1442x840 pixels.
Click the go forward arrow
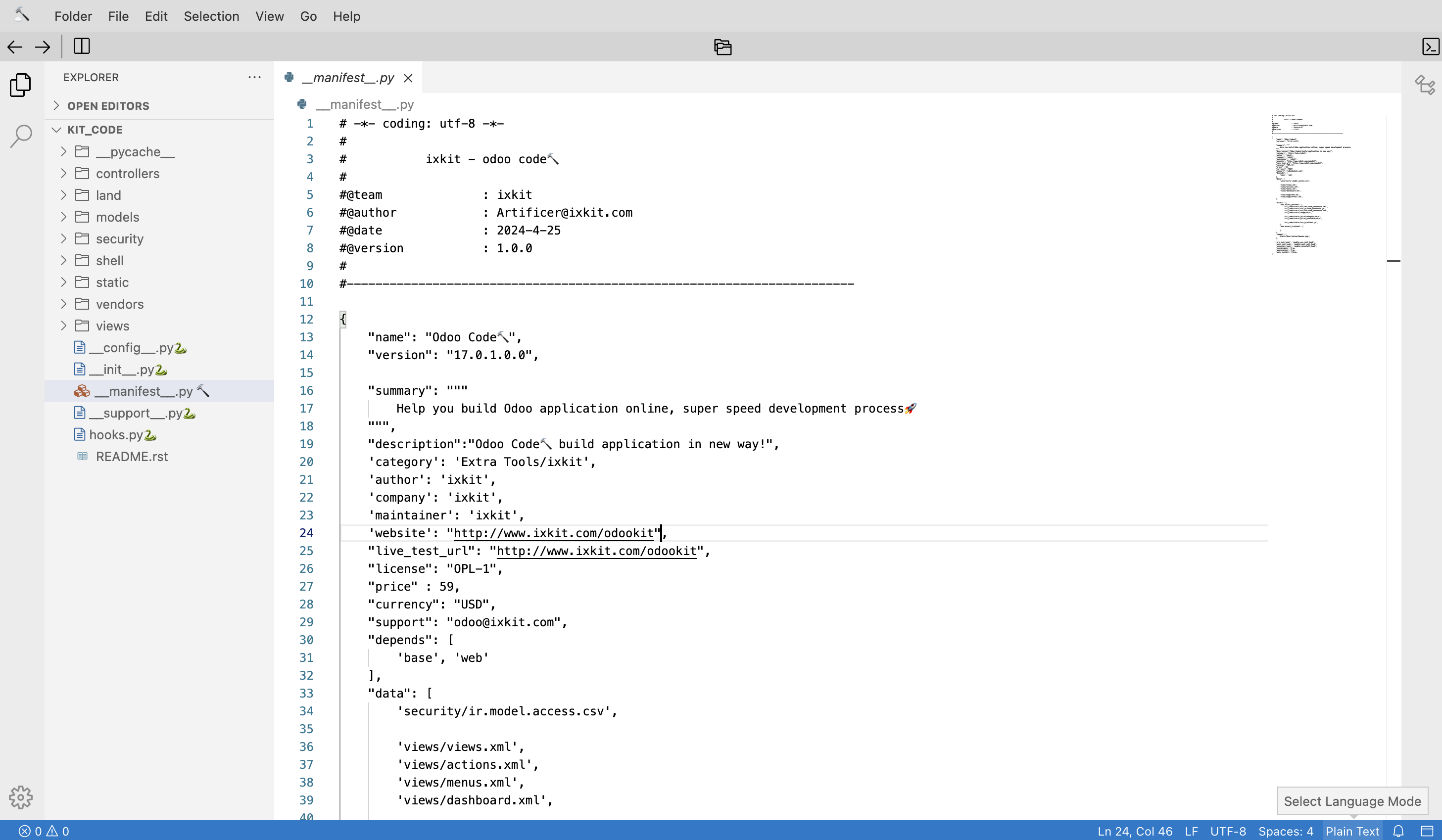[43, 47]
